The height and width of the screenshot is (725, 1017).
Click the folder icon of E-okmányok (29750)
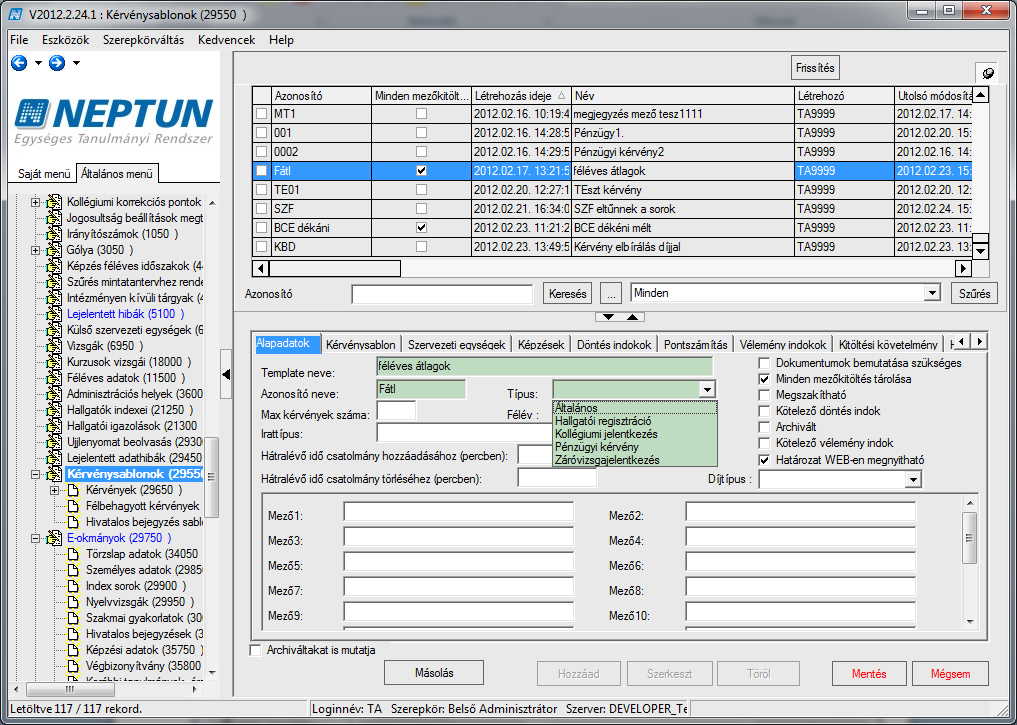click(54, 538)
